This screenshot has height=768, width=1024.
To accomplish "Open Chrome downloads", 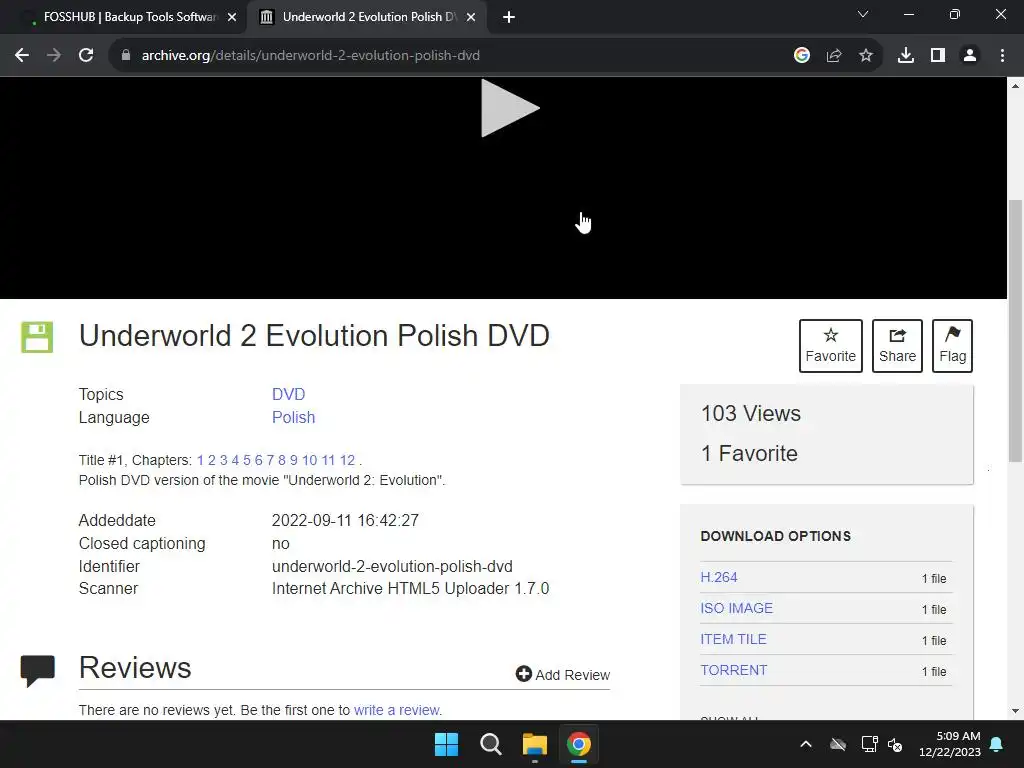I will tap(906, 56).
